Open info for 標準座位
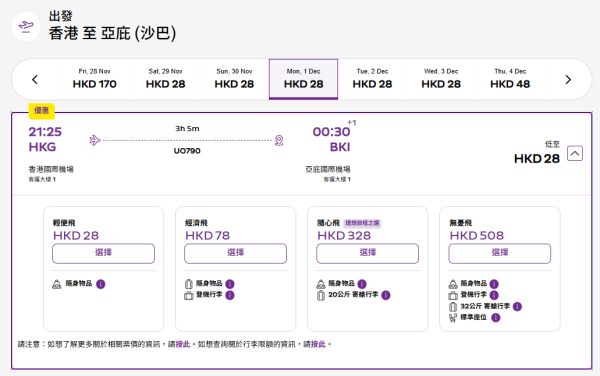Image resolution: width=600 pixels, height=376 pixels. [x=496, y=318]
